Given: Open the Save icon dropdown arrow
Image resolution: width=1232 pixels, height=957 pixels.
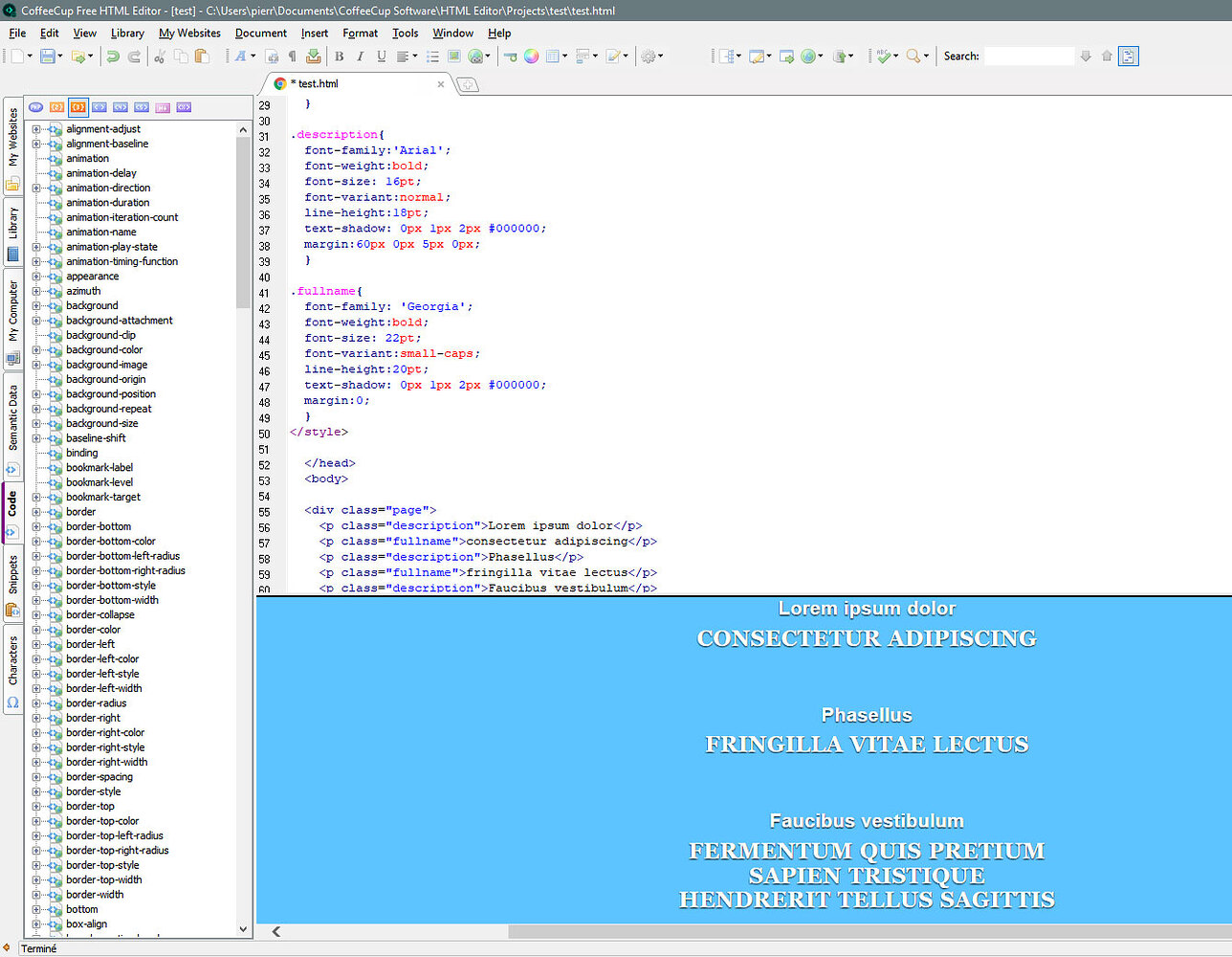Looking at the screenshot, I should (x=60, y=56).
